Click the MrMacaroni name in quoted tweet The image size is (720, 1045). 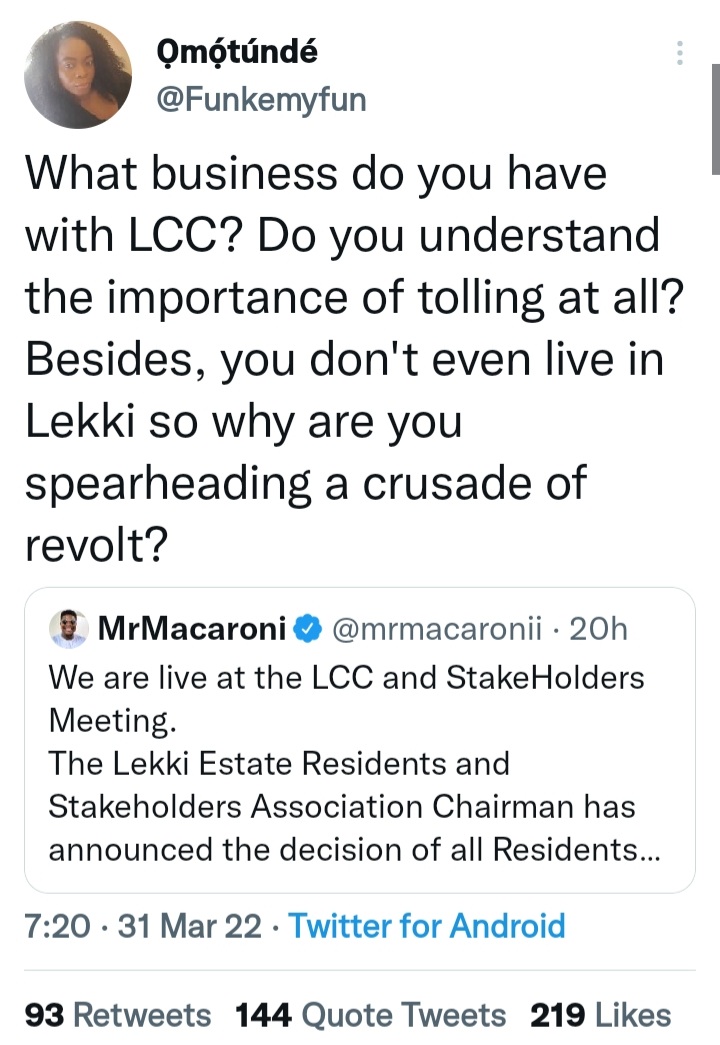192,628
